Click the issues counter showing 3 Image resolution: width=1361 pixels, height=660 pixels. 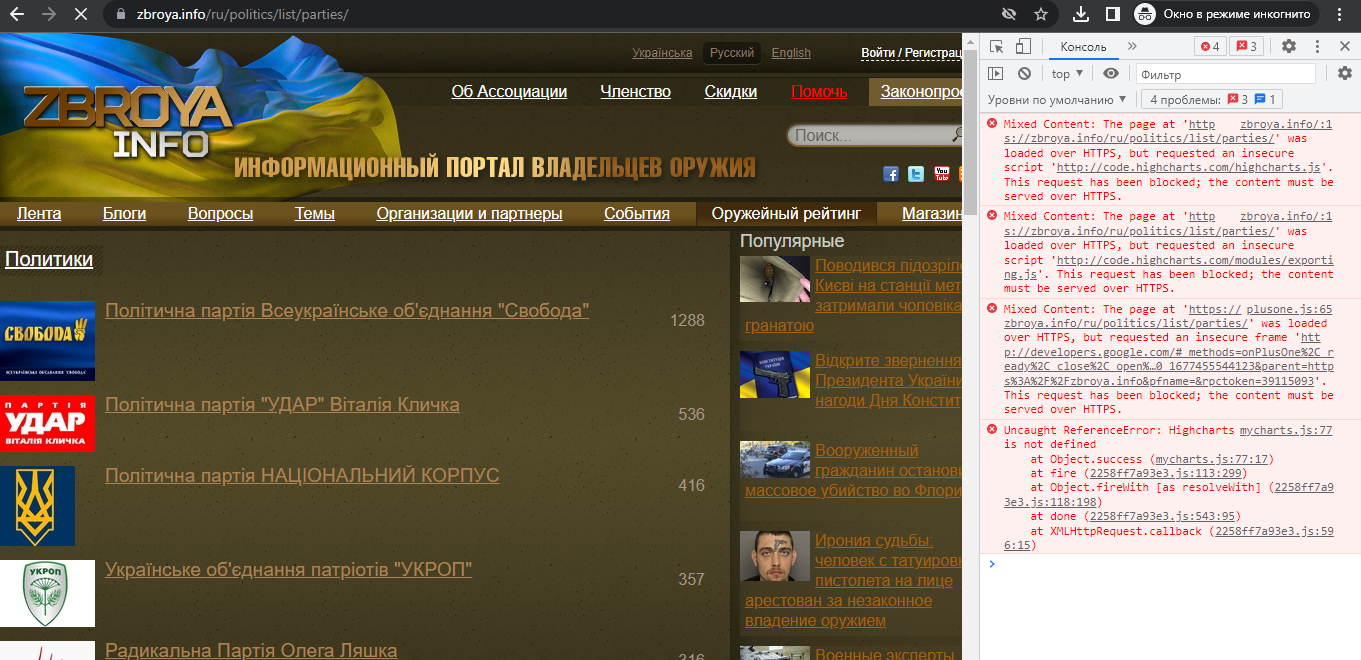point(1246,46)
